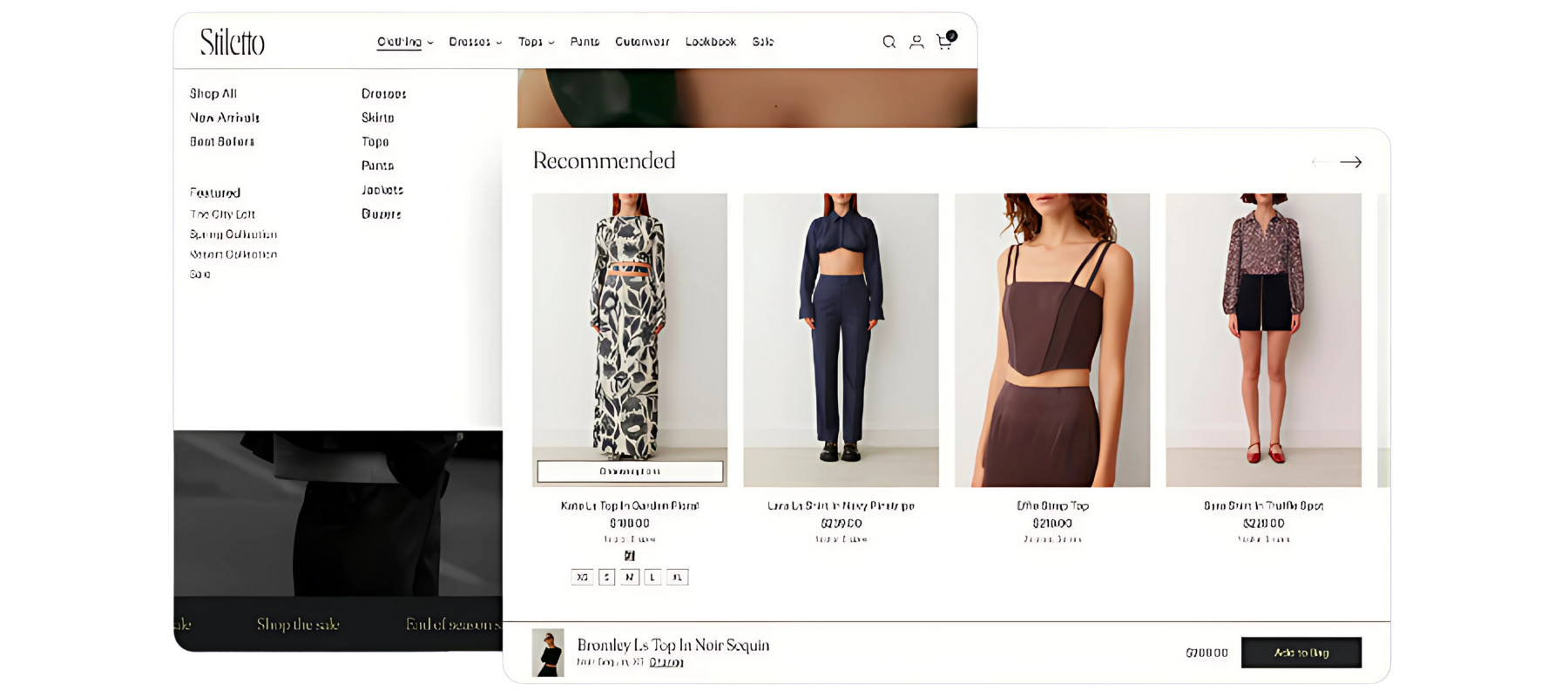Expand the Tops dropdown in the top navigation
Screen dimensions: 1568x697
pos(536,42)
